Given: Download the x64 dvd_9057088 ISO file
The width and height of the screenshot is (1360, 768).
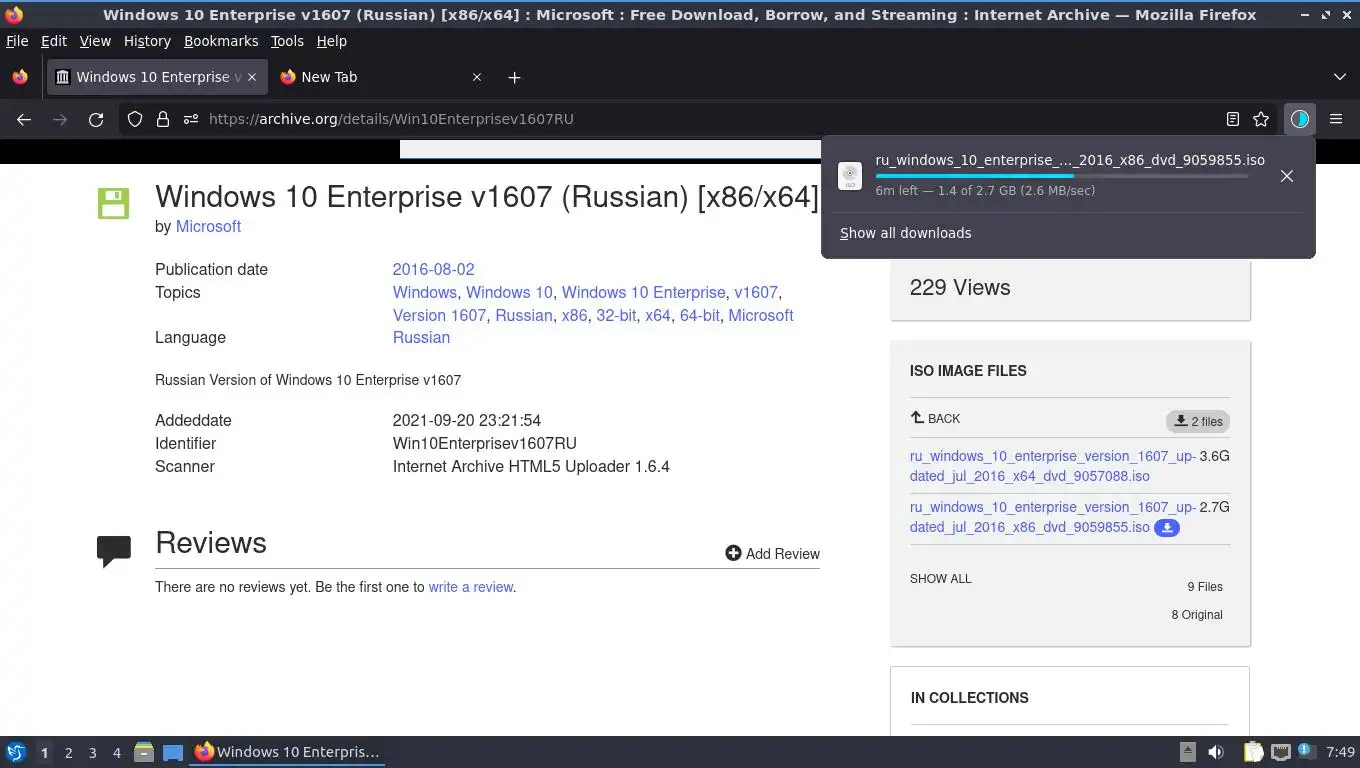Looking at the screenshot, I should pyautogui.click(x=1052, y=466).
